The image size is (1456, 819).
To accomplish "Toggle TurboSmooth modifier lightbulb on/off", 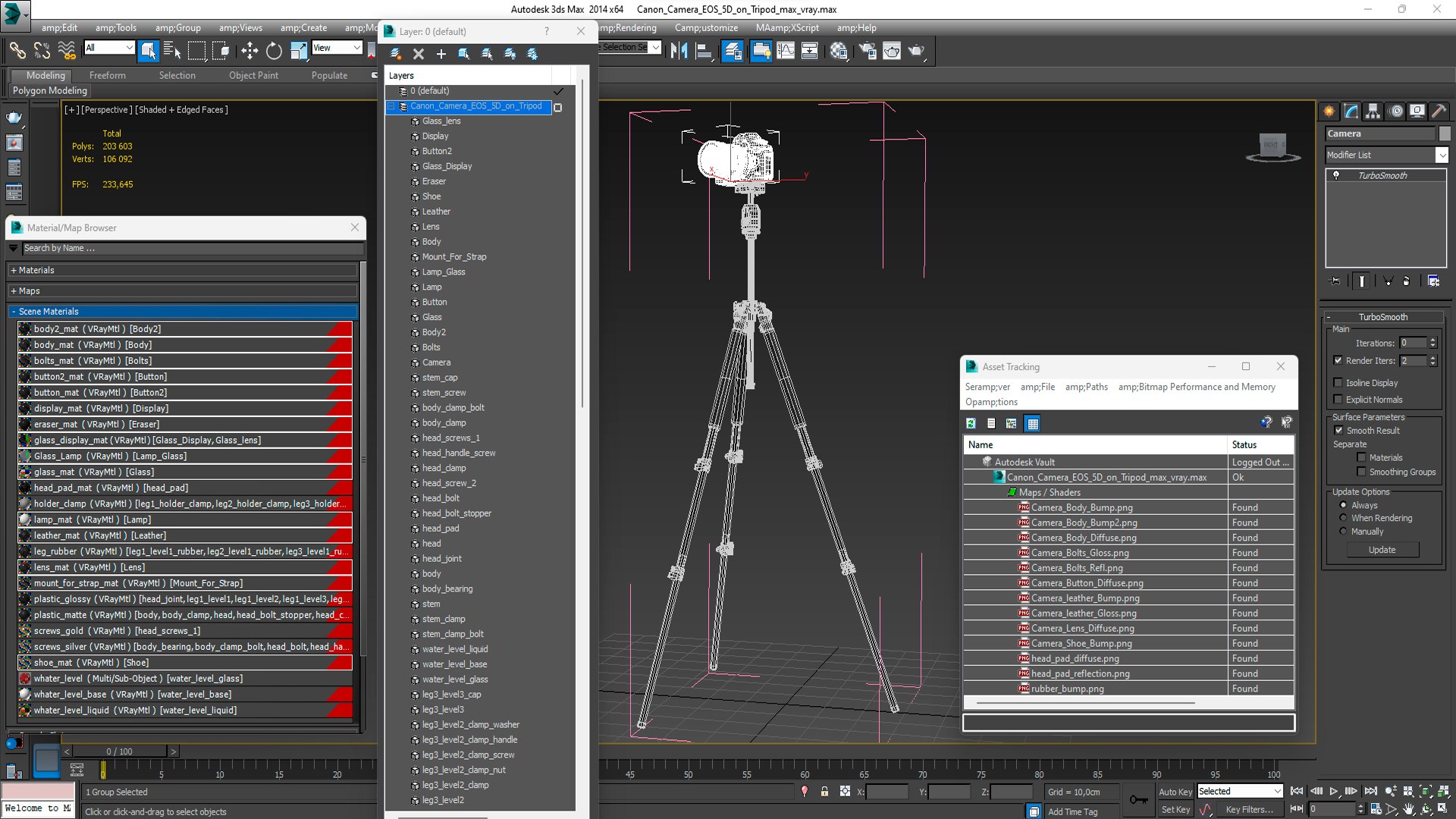I will click(1336, 175).
